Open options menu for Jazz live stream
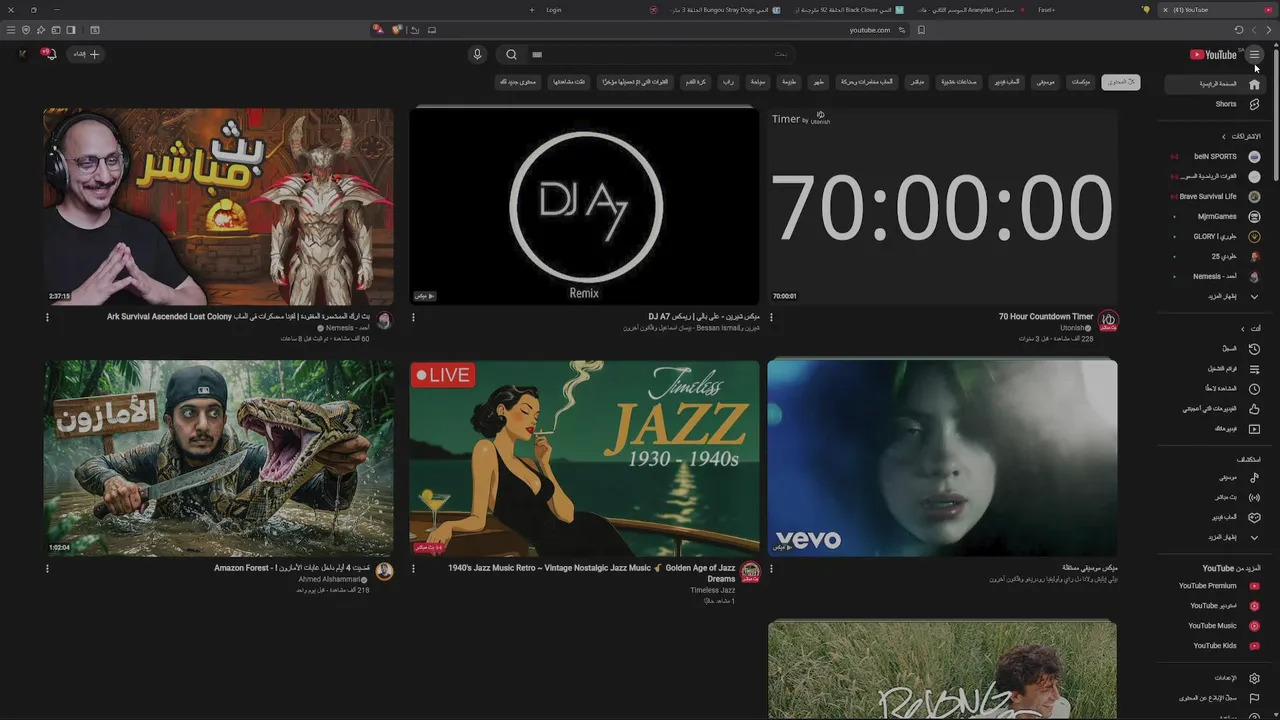The image size is (1280, 720). [x=413, y=568]
